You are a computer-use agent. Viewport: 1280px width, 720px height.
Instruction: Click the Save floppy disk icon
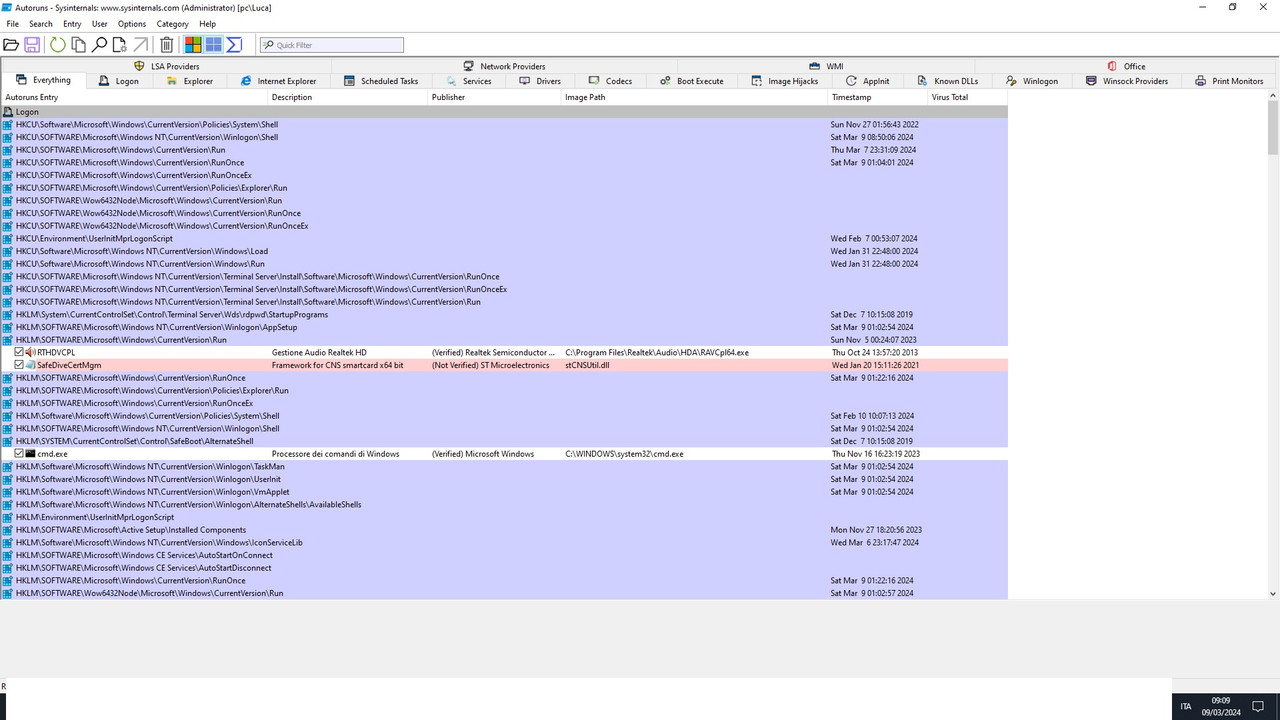coord(32,45)
